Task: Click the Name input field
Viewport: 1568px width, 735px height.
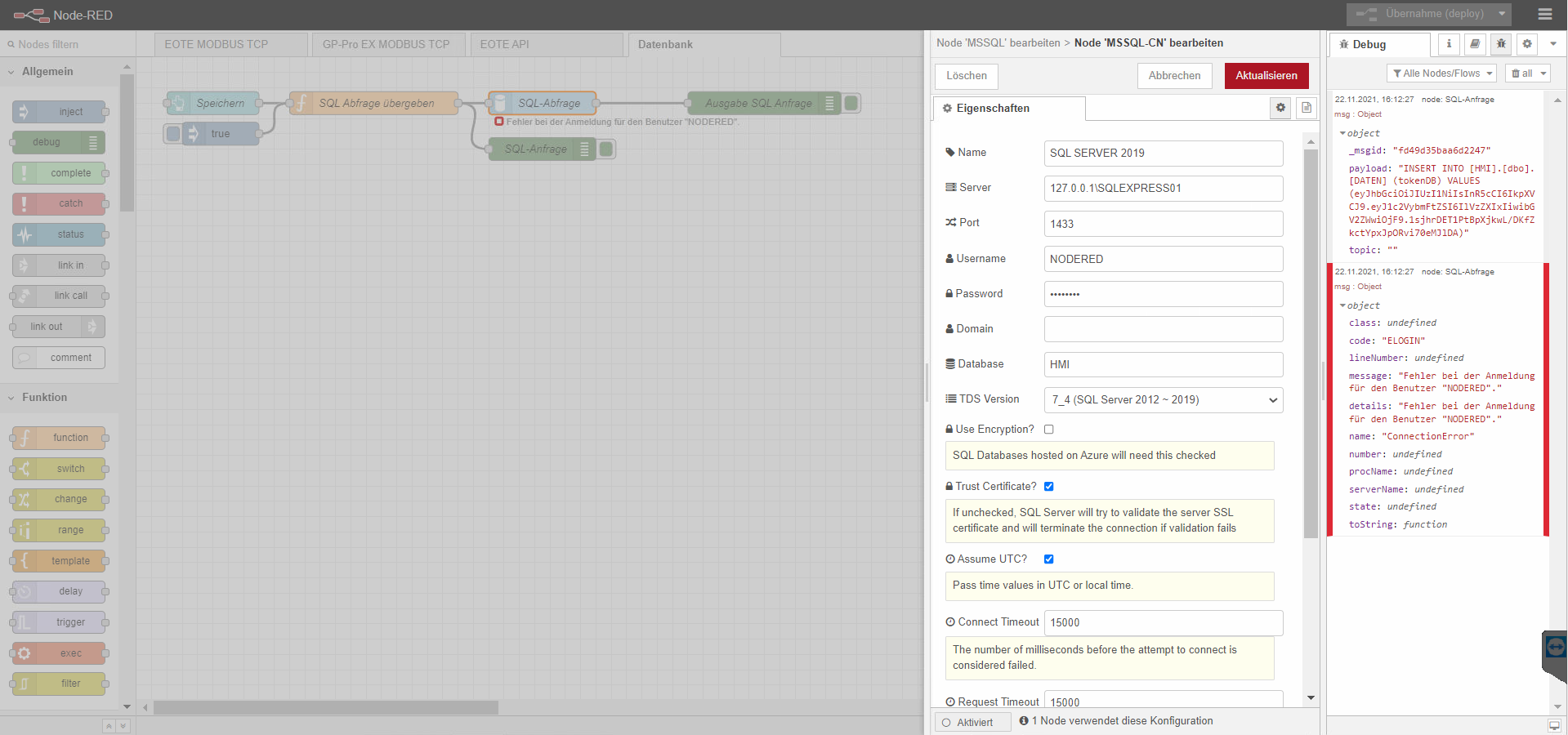Action: [x=1164, y=153]
